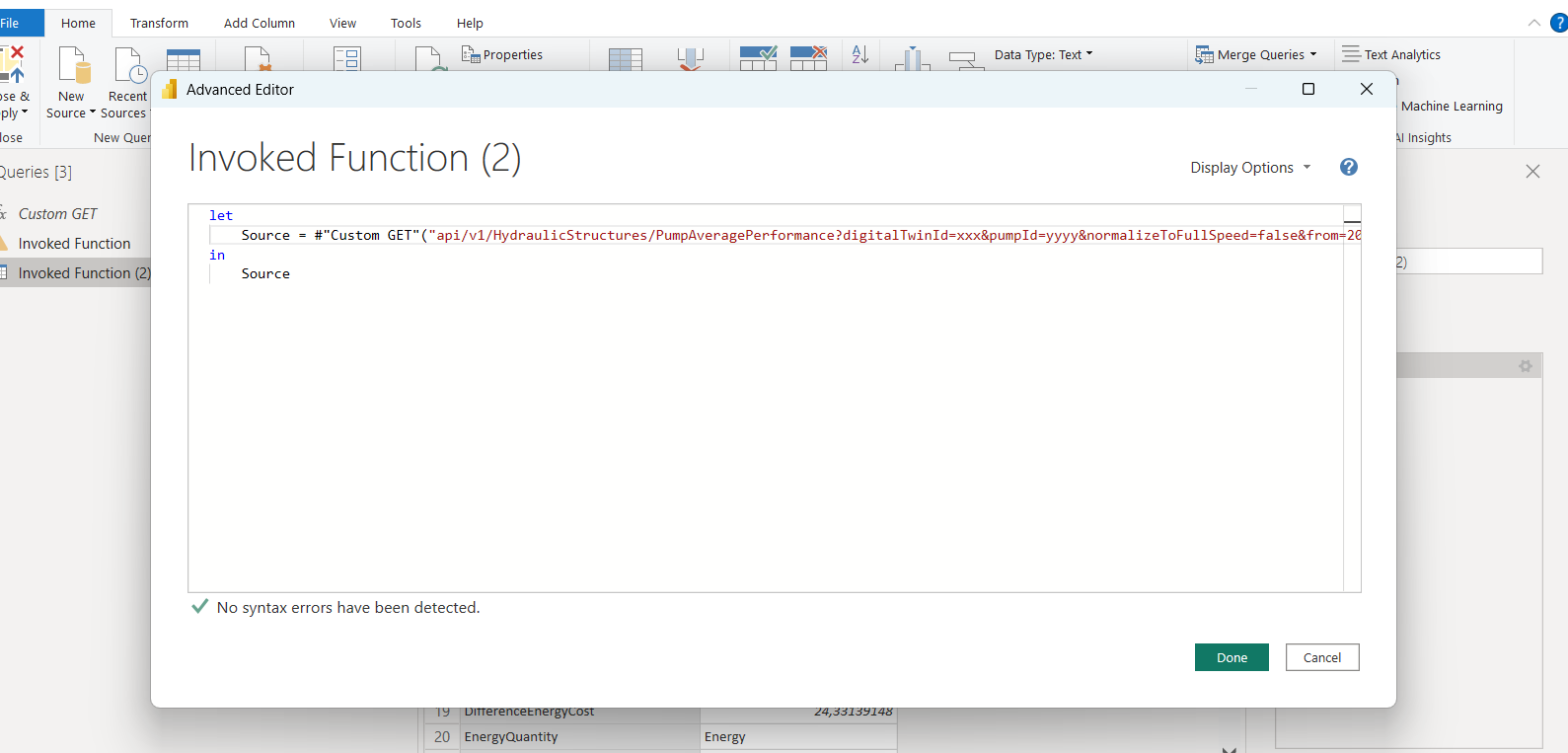Image resolution: width=1568 pixels, height=753 pixels.
Task: Click the Text Analytics button
Action: coord(1391,54)
